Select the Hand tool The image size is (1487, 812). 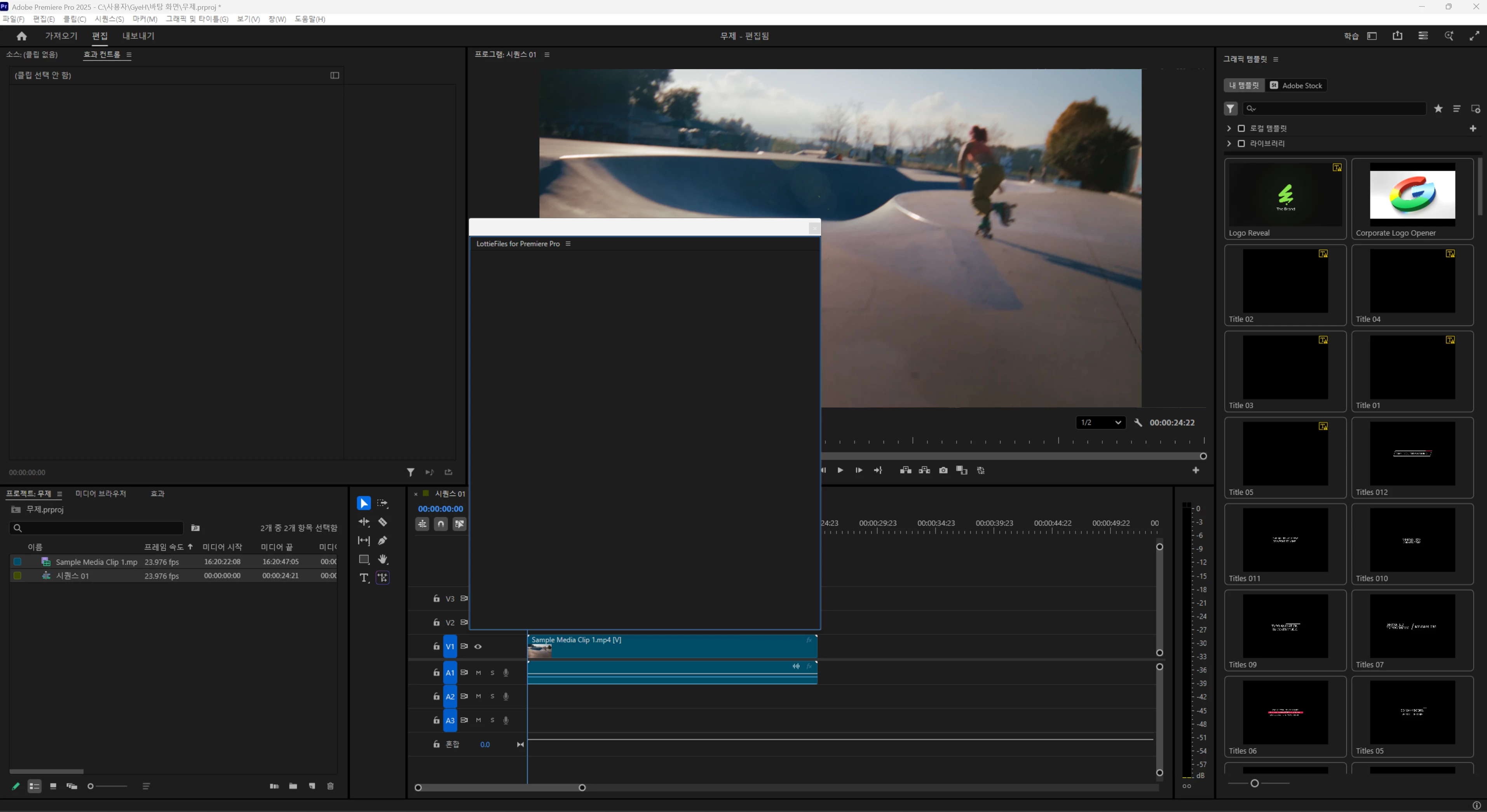(382, 559)
